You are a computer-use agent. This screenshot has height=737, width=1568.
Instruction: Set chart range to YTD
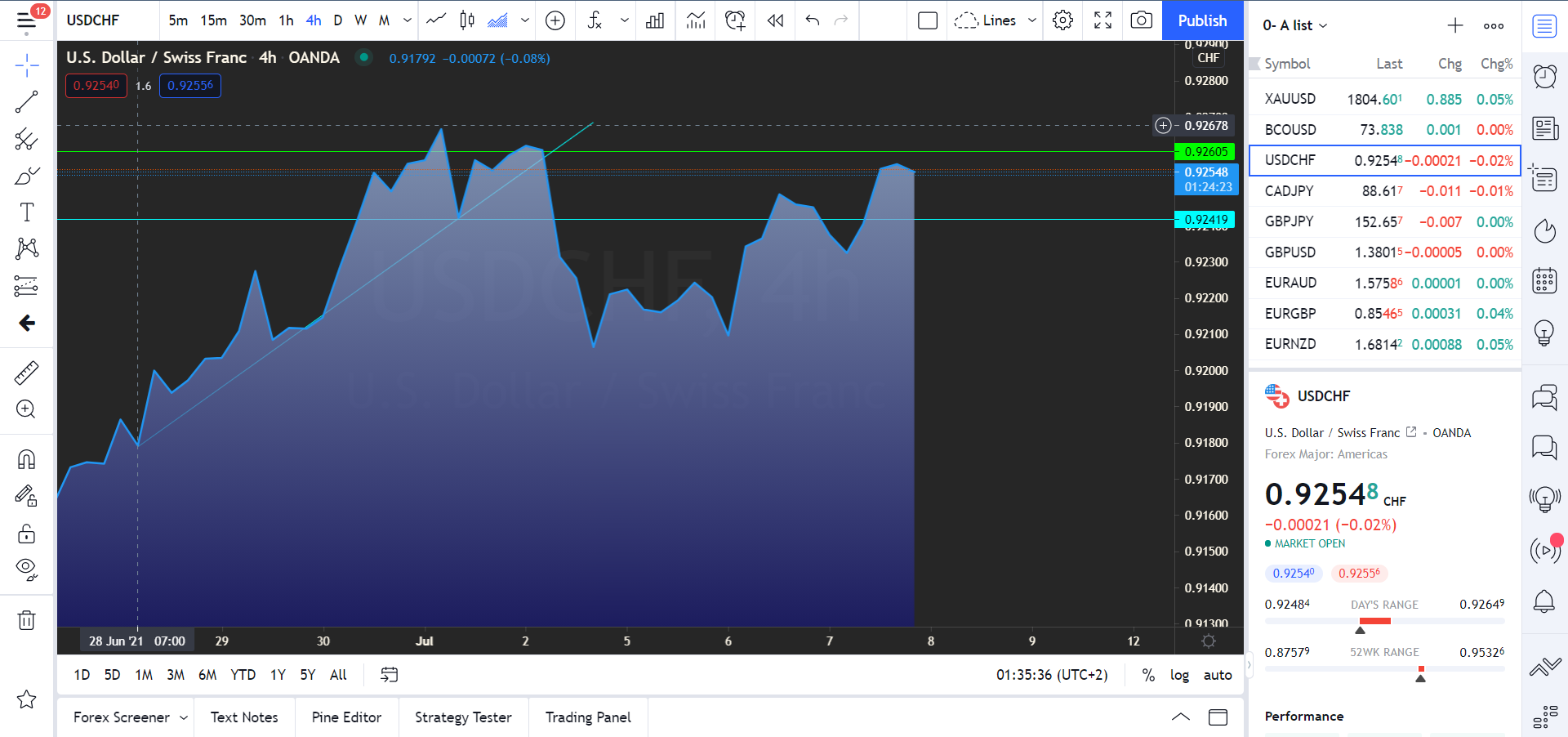(243, 675)
